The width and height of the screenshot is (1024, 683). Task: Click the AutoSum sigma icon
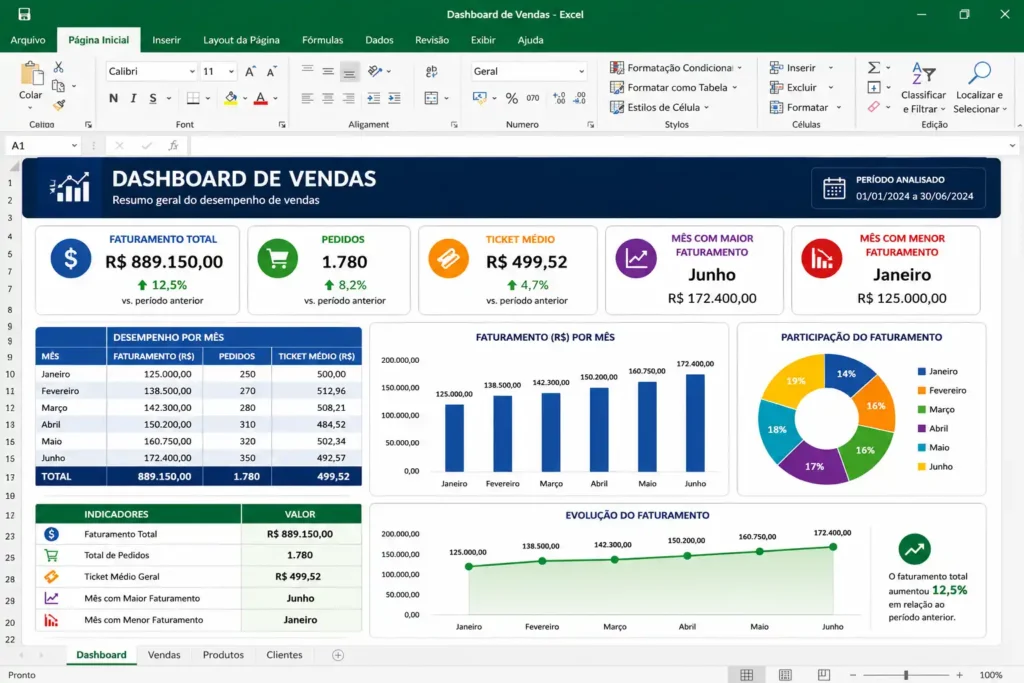[x=873, y=67]
